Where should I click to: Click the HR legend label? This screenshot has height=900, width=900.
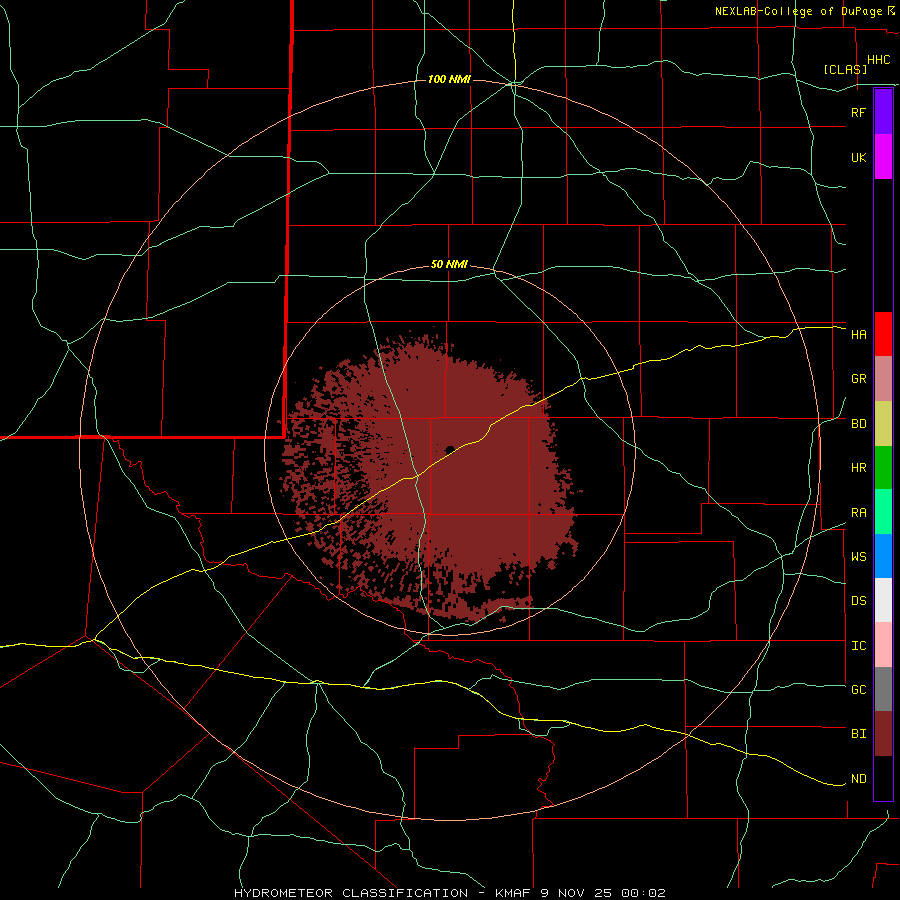pos(859,468)
